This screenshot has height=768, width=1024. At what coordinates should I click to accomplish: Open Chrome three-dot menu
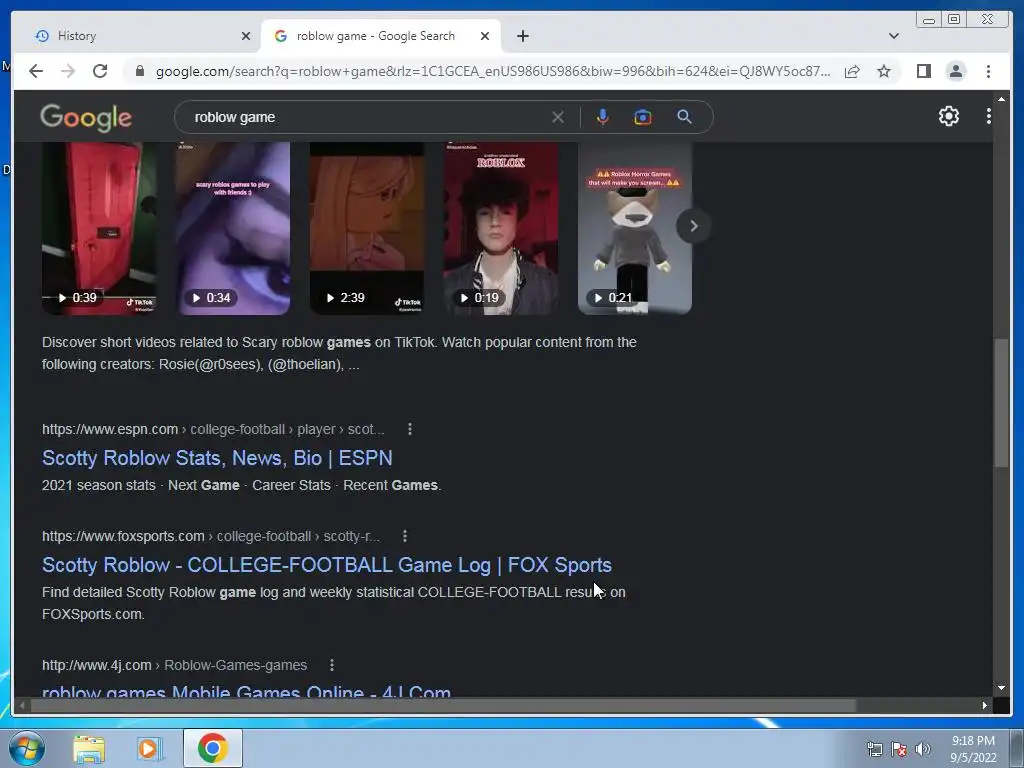(x=988, y=71)
